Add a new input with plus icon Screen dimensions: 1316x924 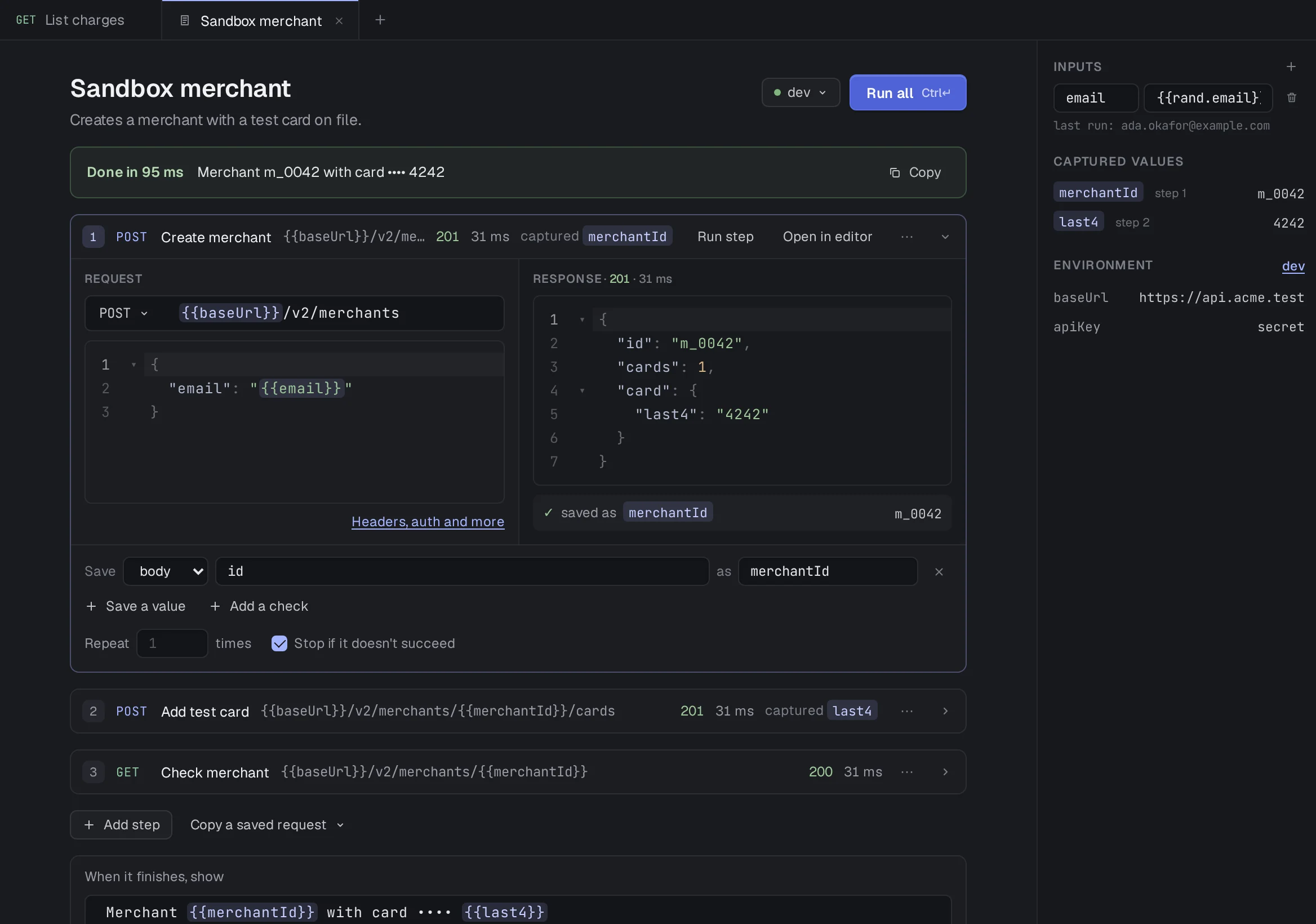[x=1291, y=66]
